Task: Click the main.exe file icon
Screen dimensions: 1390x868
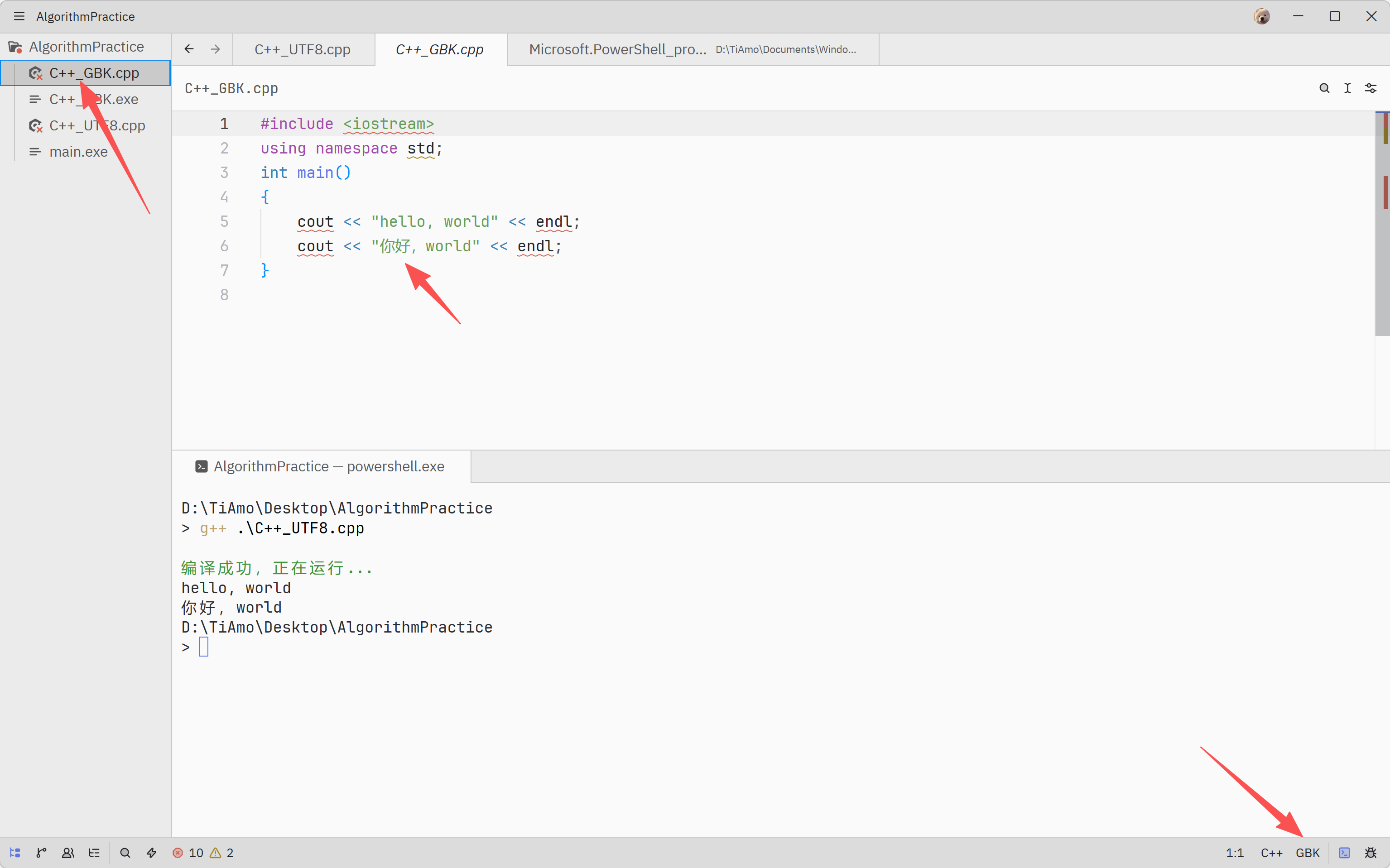Action: [x=35, y=152]
